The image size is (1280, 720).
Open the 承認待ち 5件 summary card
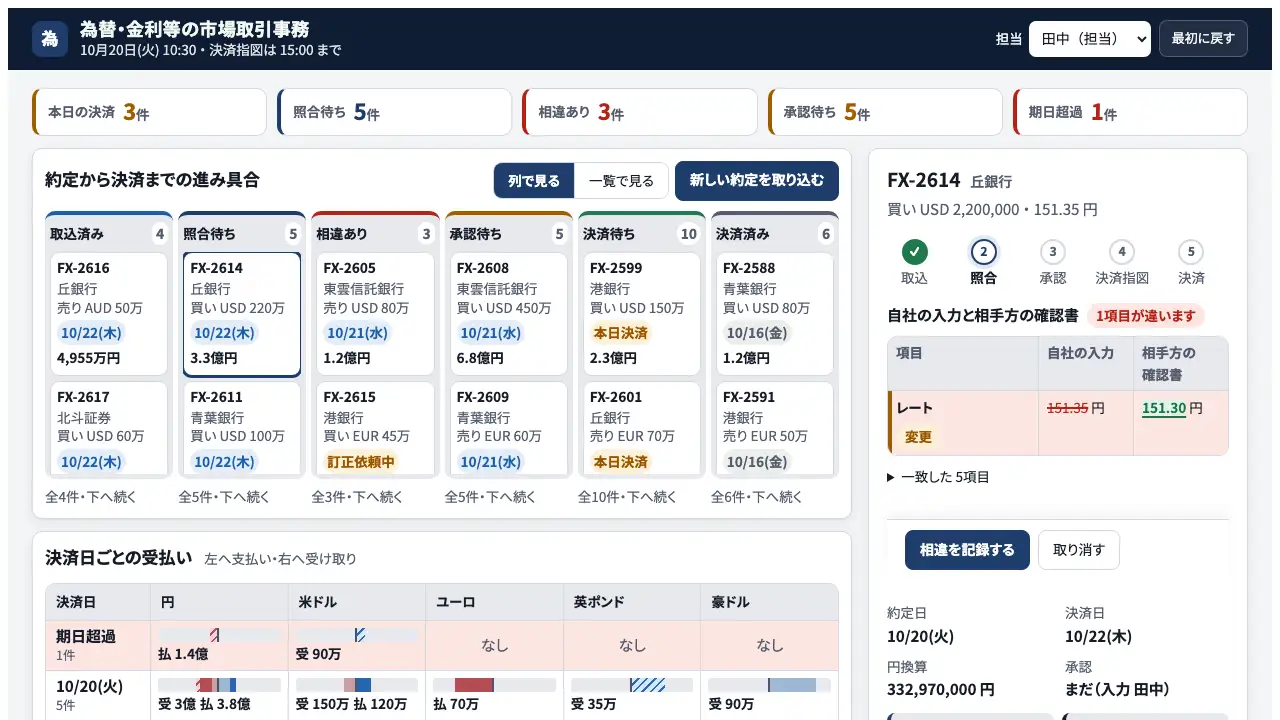click(885, 112)
